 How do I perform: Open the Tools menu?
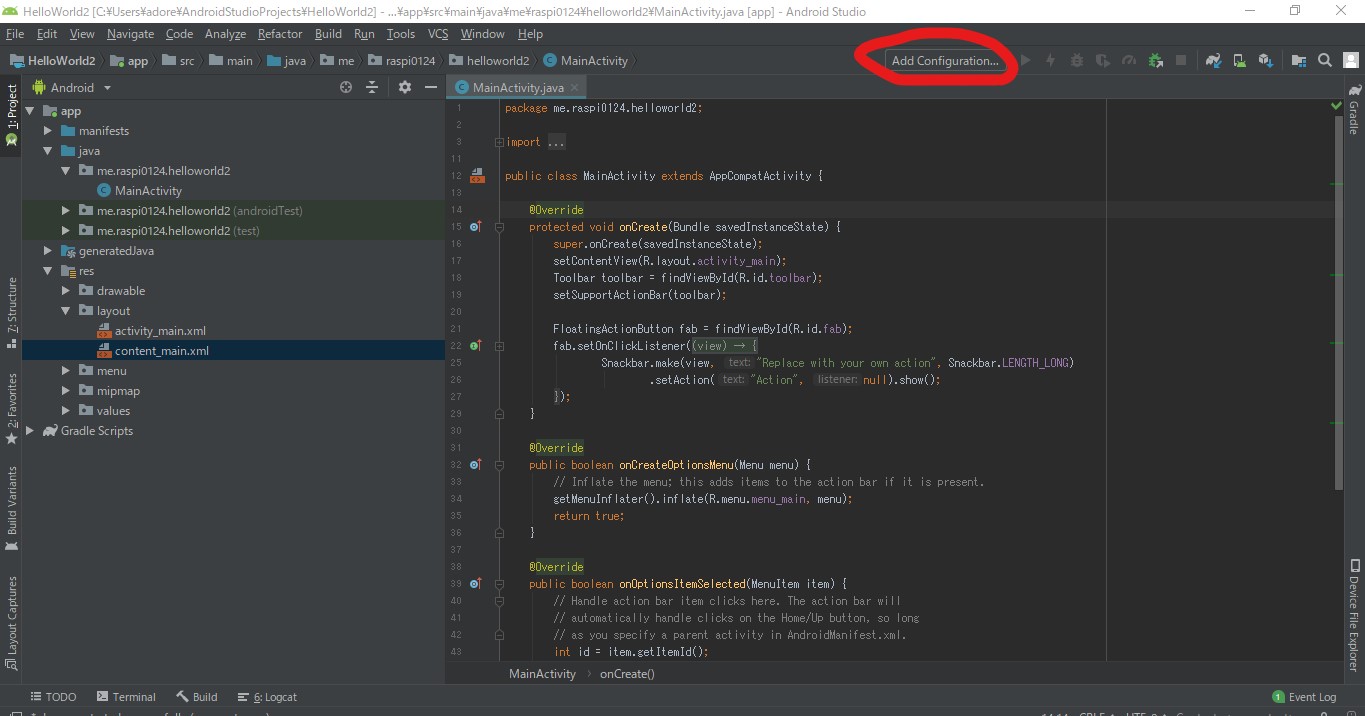click(400, 34)
